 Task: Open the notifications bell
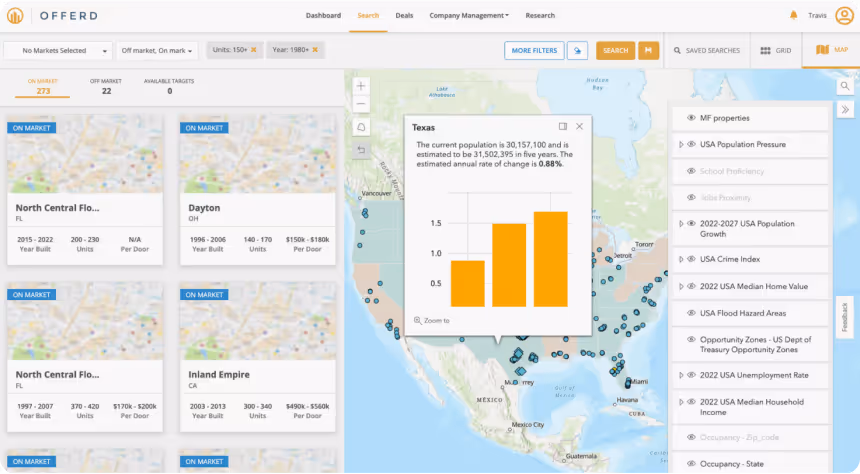pyautogui.click(x=793, y=15)
